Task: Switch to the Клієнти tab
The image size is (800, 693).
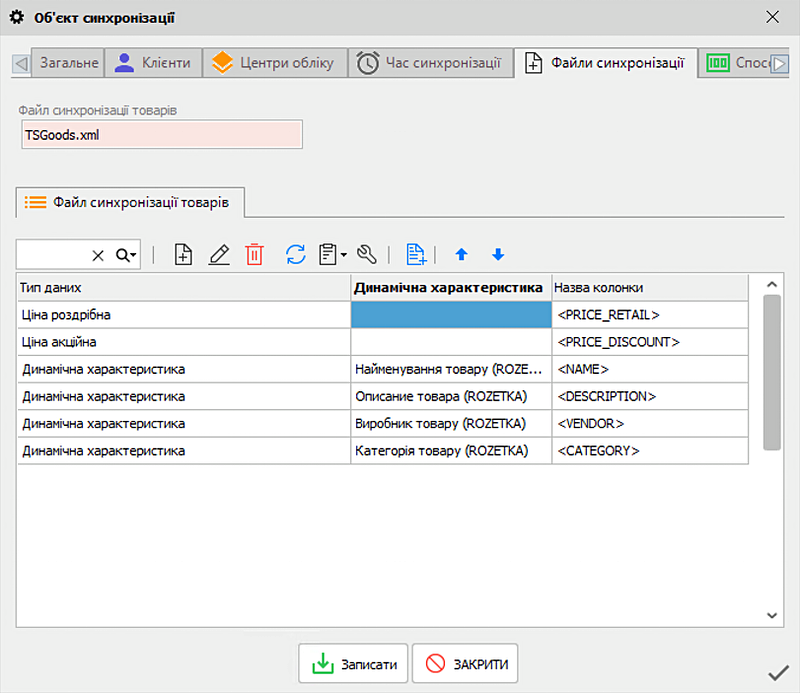Action: [x=153, y=63]
